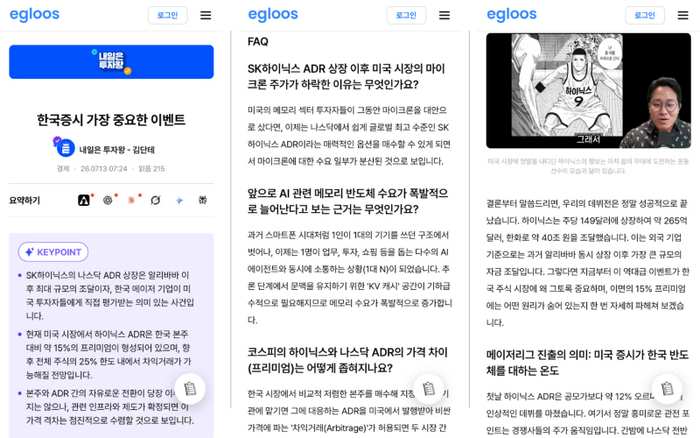The image size is (700, 438).
Task: Open the hamburger menu in the video thumbnail panel
Action: 683,15
